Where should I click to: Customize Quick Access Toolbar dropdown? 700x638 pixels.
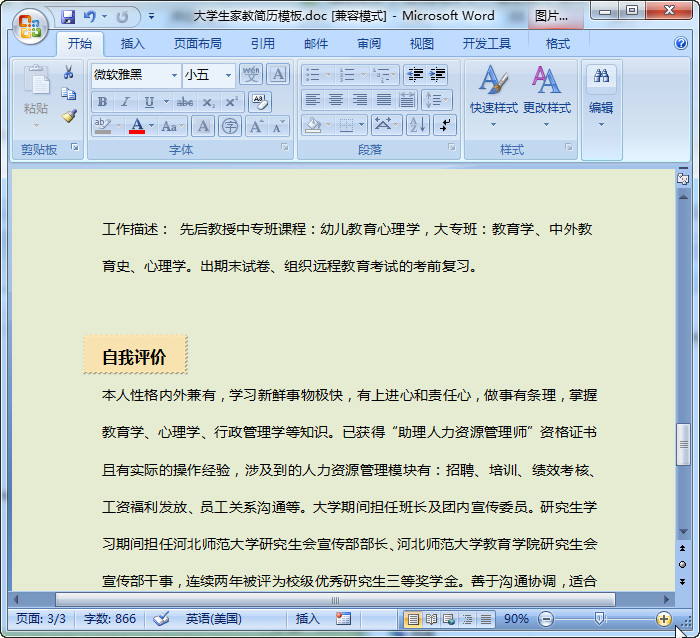(x=152, y=17)
